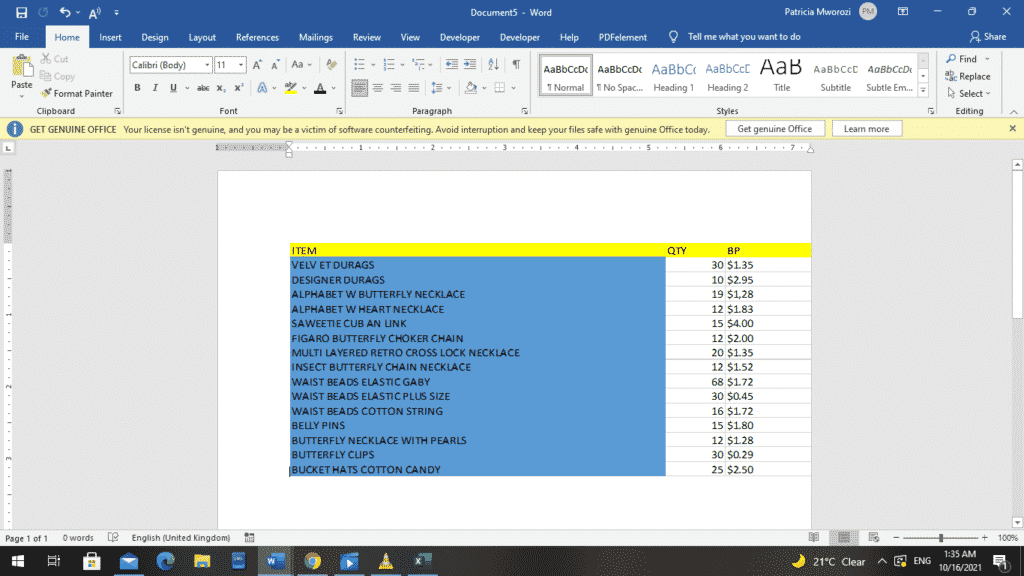Open the References tab
This screenshot has width=1024, height=576.
(x=257, y=37)
